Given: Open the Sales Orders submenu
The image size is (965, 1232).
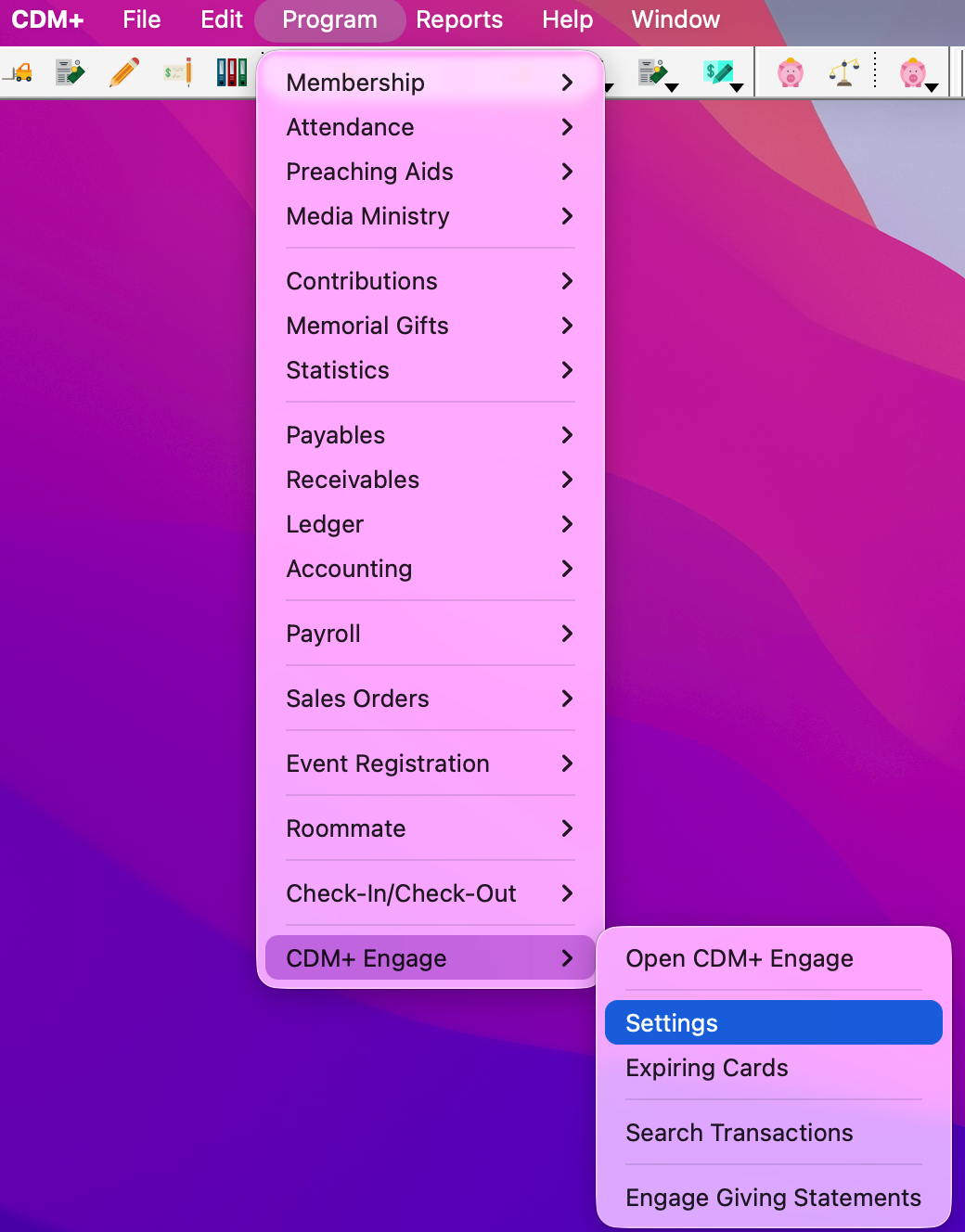Looking at the screenshot, I should coord(431,699).
